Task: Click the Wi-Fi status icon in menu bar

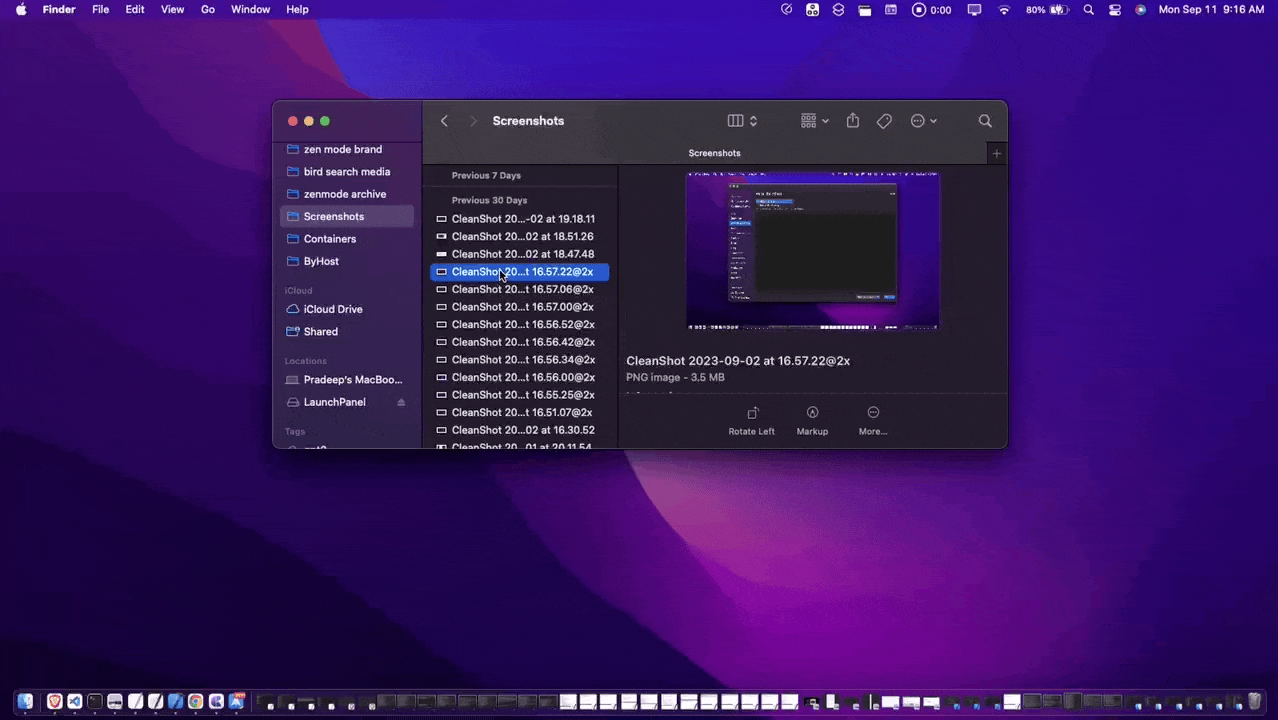Action: [x=1004, y=9]
